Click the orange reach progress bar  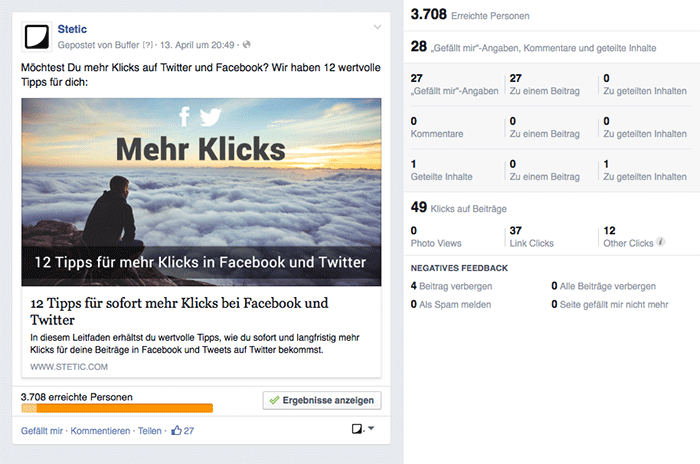(117, 408)
